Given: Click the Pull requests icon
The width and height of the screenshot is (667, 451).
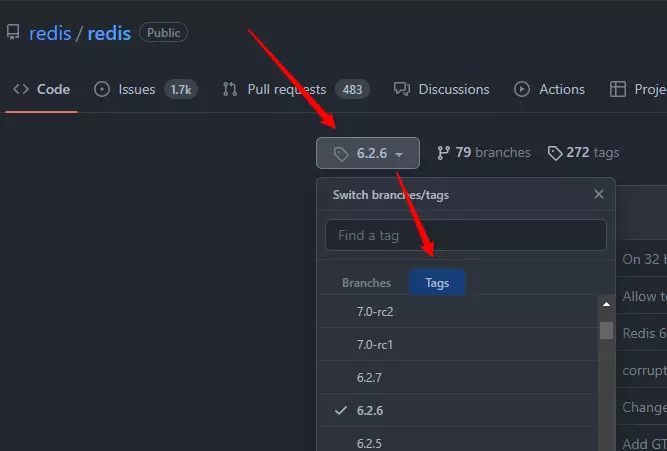Looking at the screenshot, I should pos(230,89).
